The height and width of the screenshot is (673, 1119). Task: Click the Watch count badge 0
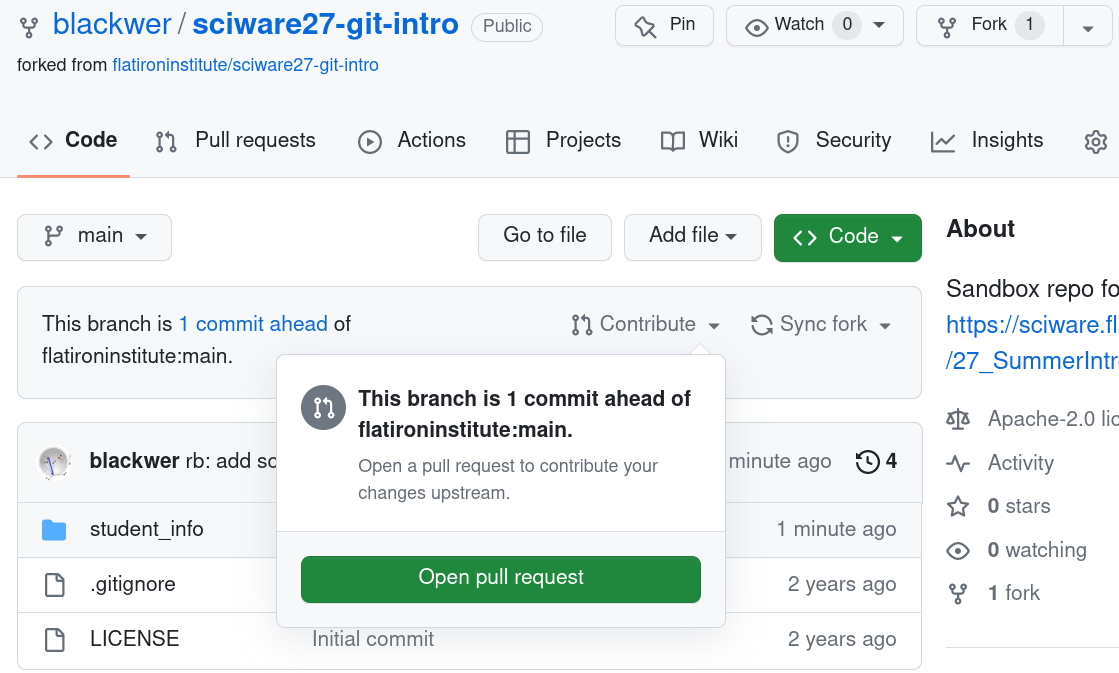point(847,25)
